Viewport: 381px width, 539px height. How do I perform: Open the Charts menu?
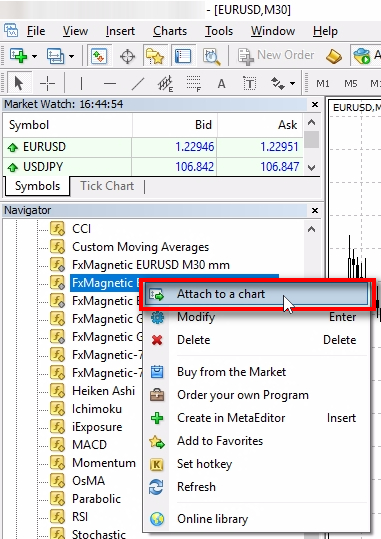(170, 31)
